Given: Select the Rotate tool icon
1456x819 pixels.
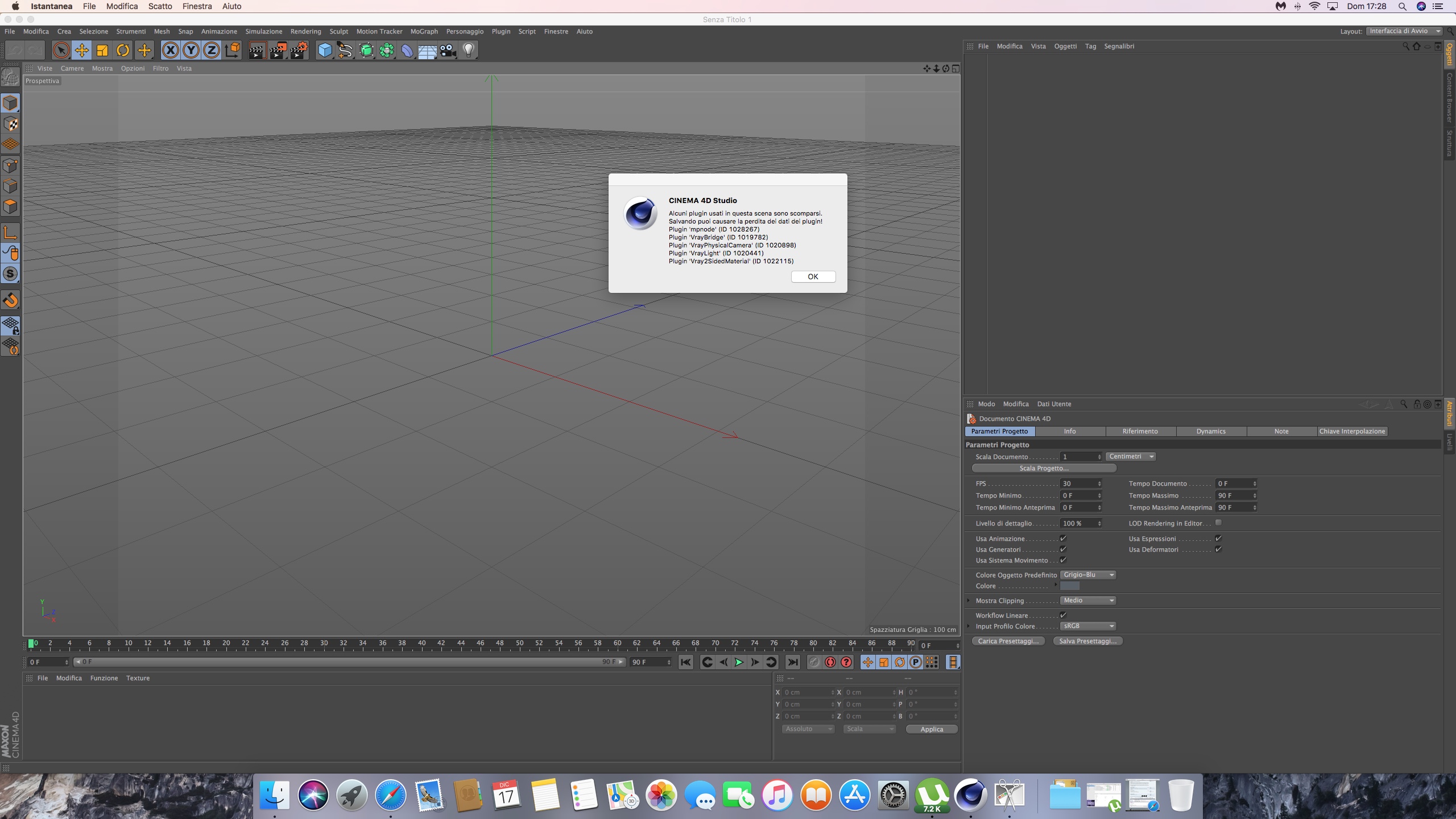Looking at the screenshot, I should [x=123, y=51].
